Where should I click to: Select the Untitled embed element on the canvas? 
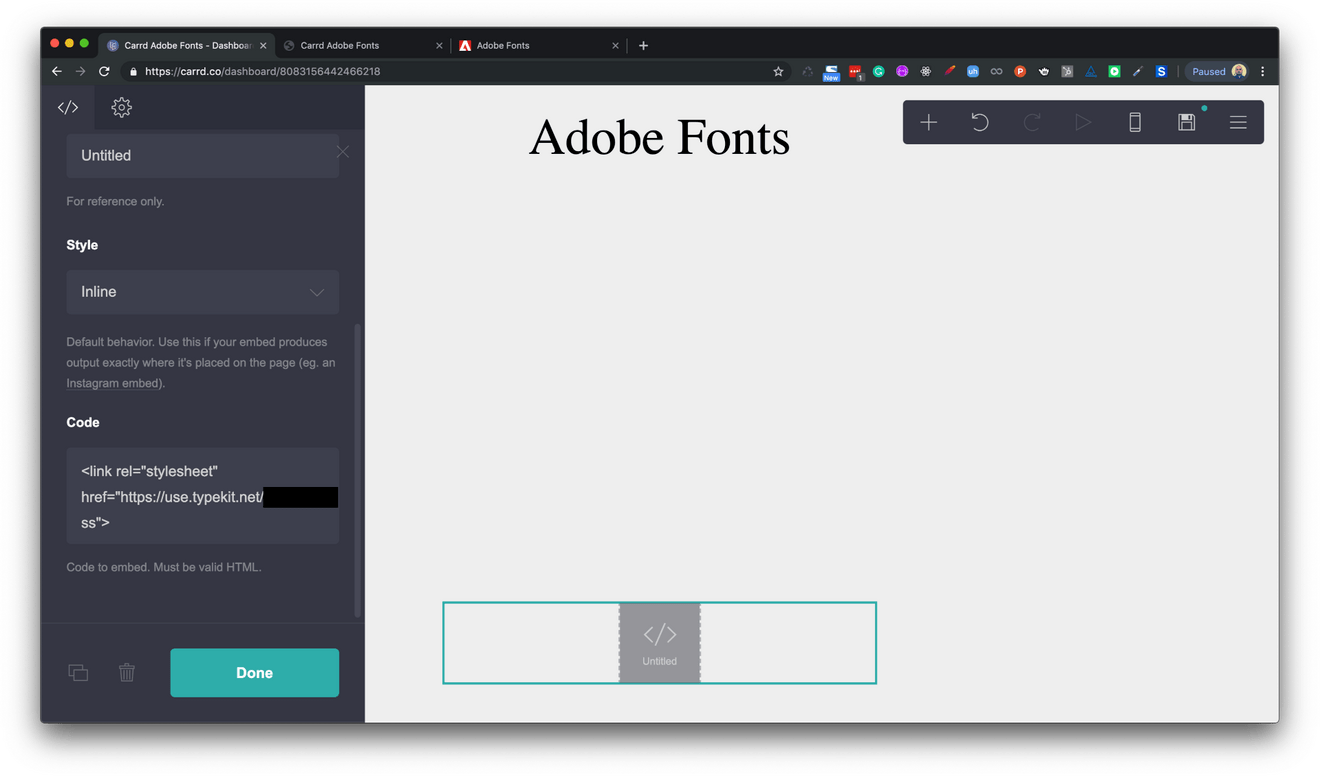point(659,643)
